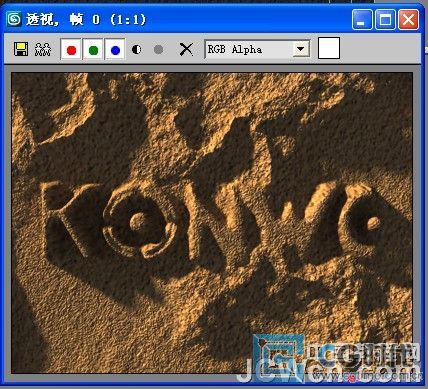Toggle the red channel display

[x=71, y=50]
